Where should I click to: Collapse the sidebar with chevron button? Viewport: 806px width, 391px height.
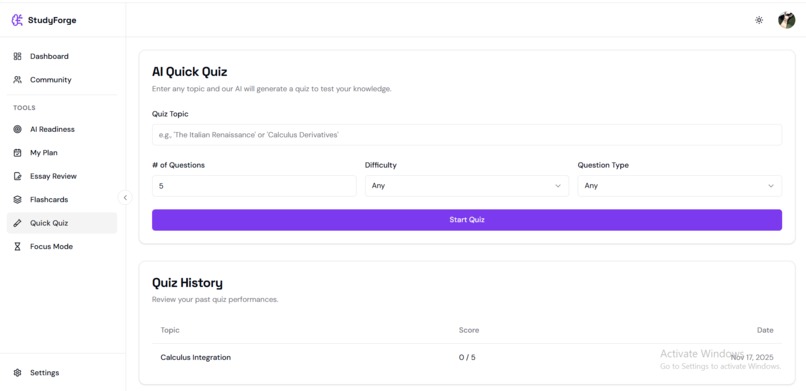pyautogui.click(x=125, y=197)
